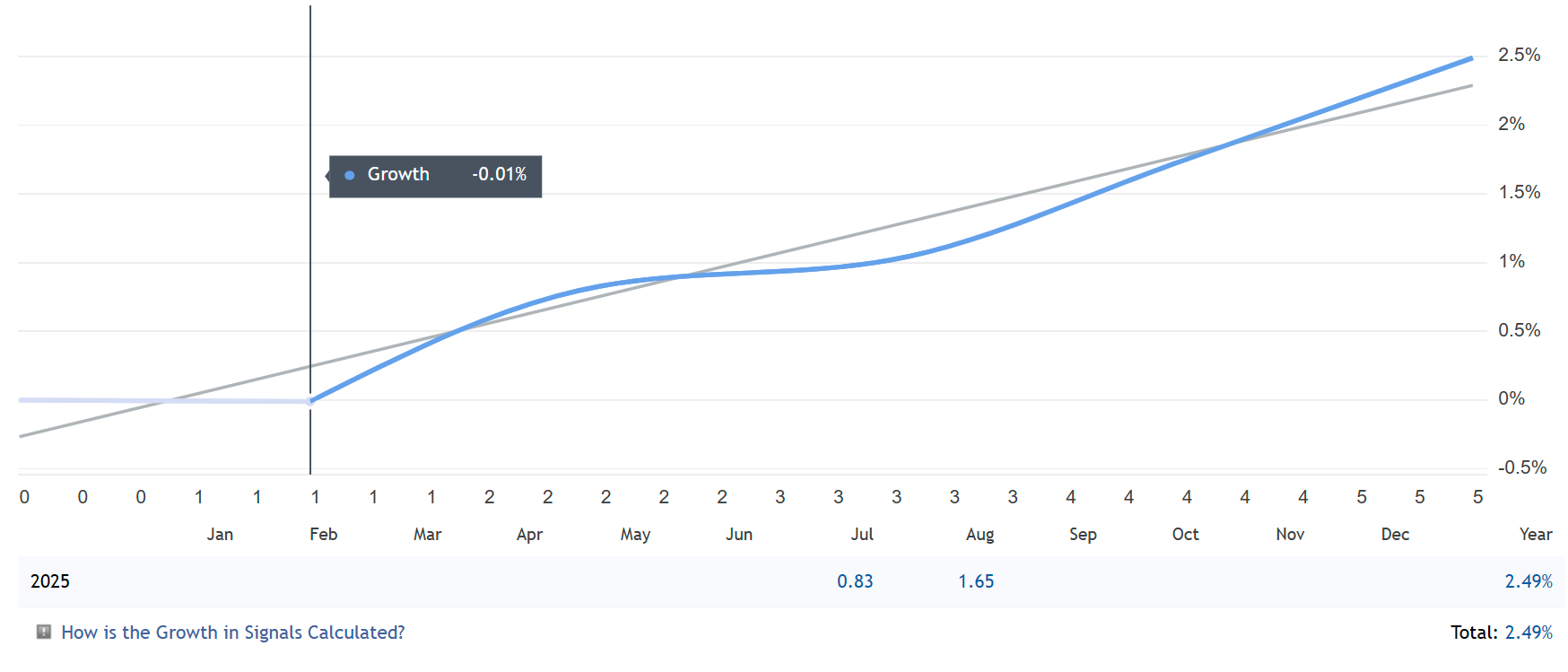The image size is (1568, 672).
Task: Click the Sep month label
Action: pos(1083,535)
